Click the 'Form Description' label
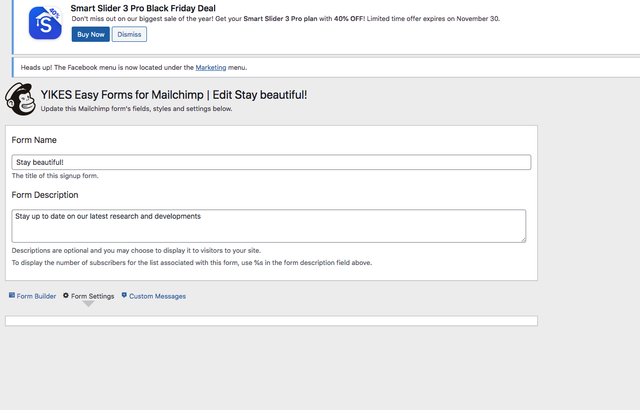The width and height of the screenshot is (640, 410). click(45, 195)
